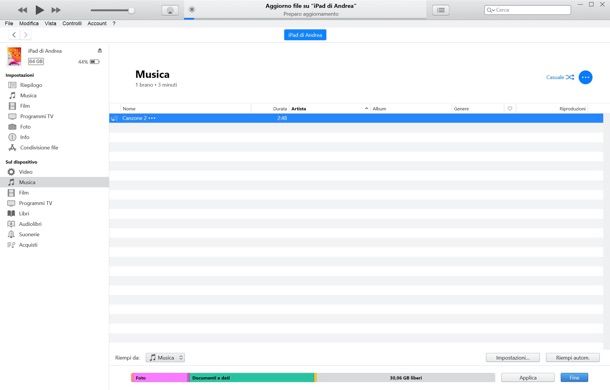610x390 pixels.
Task: Click the play button
Action: coord(39,10)
